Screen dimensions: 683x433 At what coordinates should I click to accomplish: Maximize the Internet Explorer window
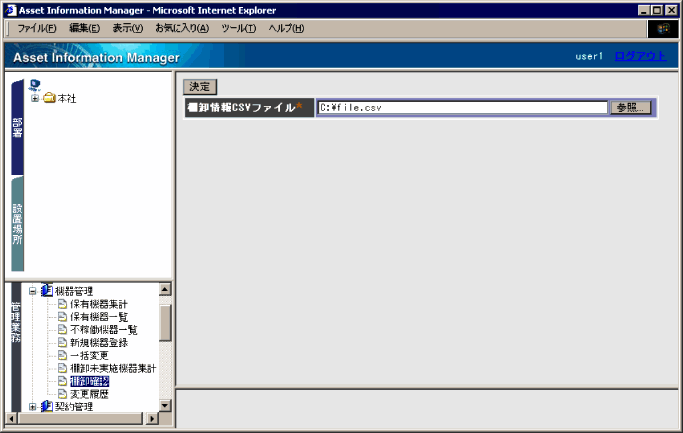tap(657, 10)
